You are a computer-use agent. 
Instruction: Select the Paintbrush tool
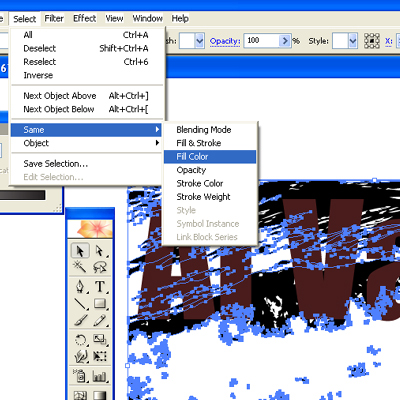click(80, 321)
